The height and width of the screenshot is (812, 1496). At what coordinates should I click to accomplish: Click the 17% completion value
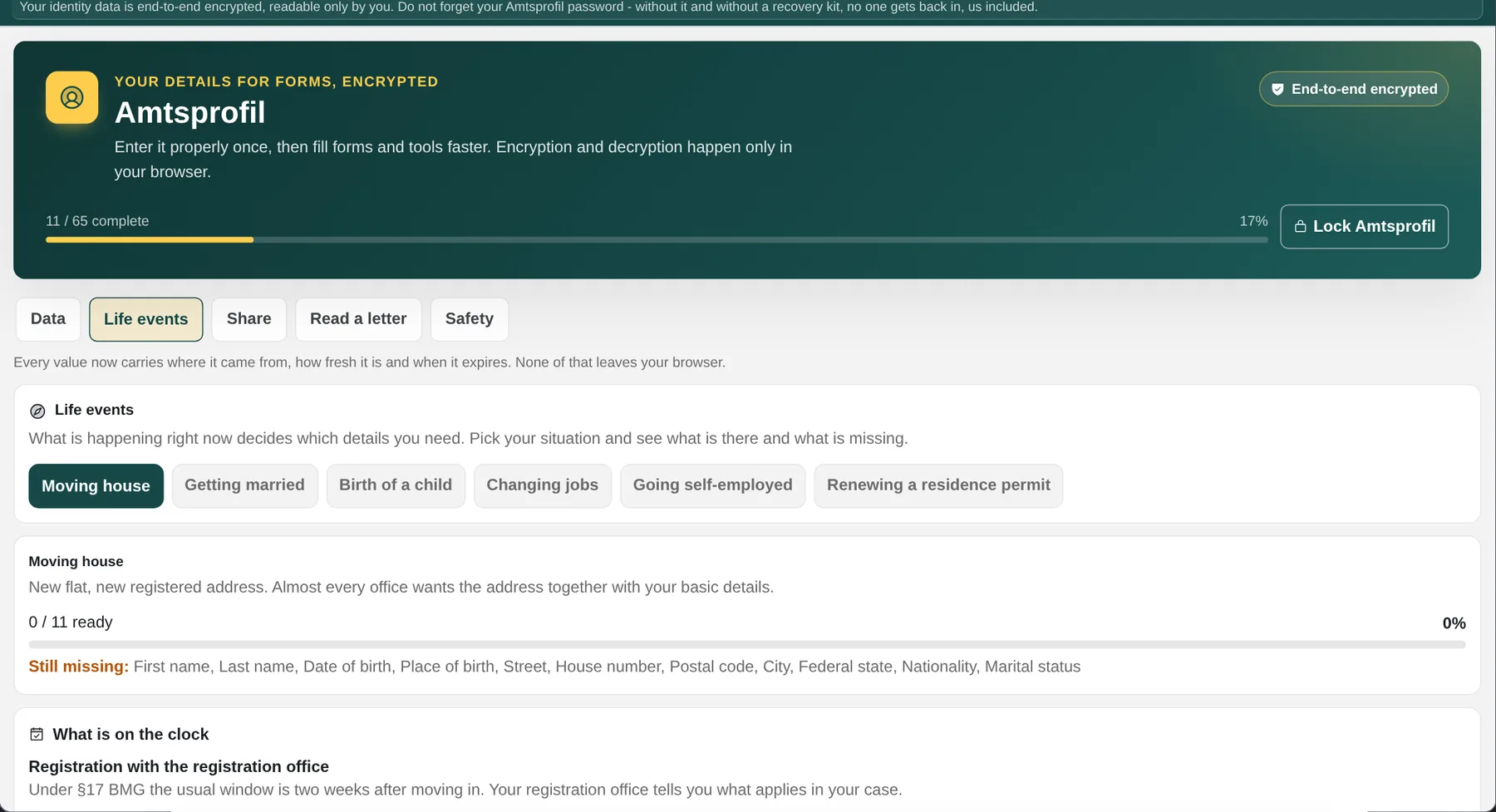click(x=1253, y=221)
